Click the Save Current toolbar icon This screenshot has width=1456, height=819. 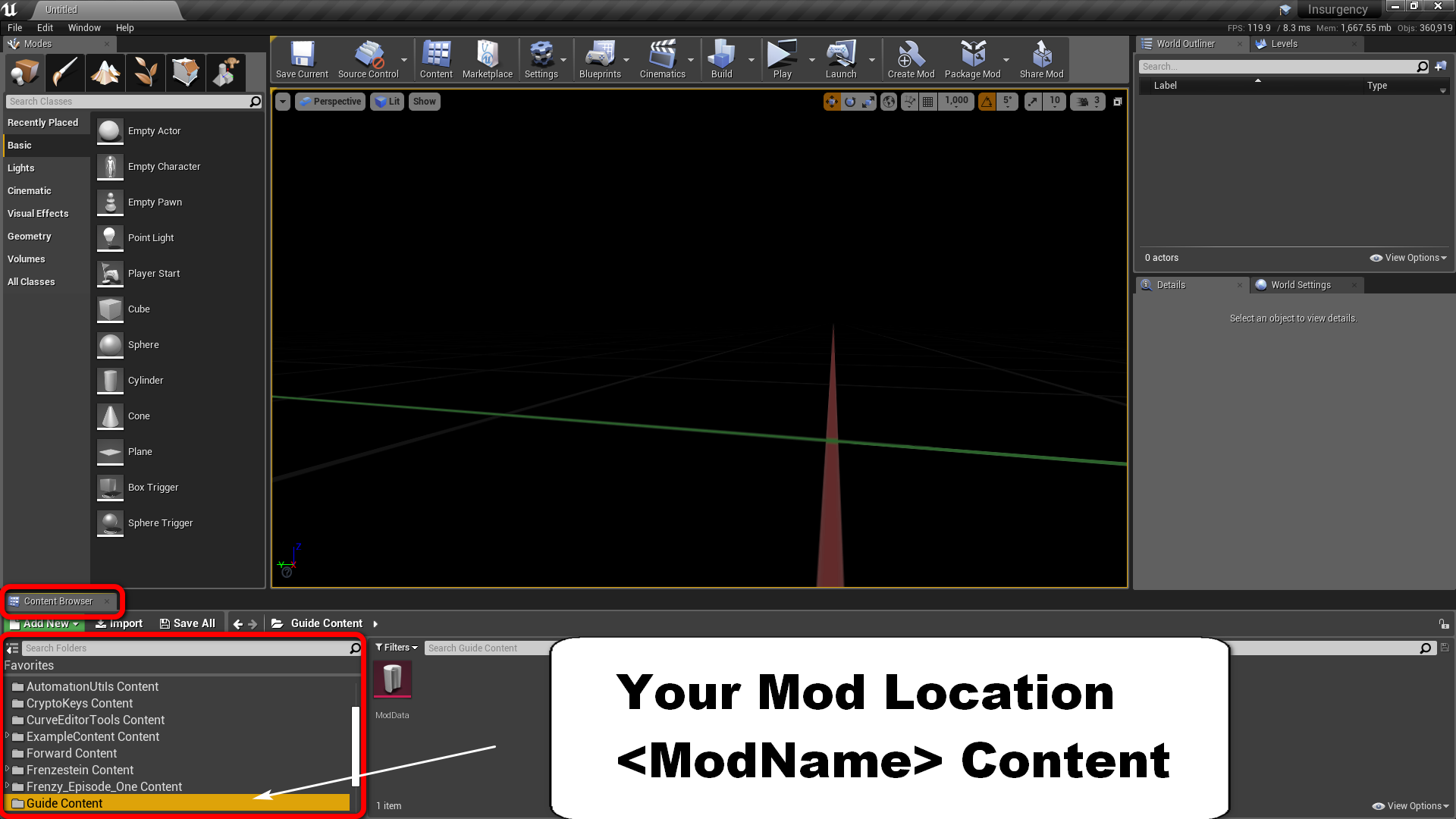[x=302, y=59]
